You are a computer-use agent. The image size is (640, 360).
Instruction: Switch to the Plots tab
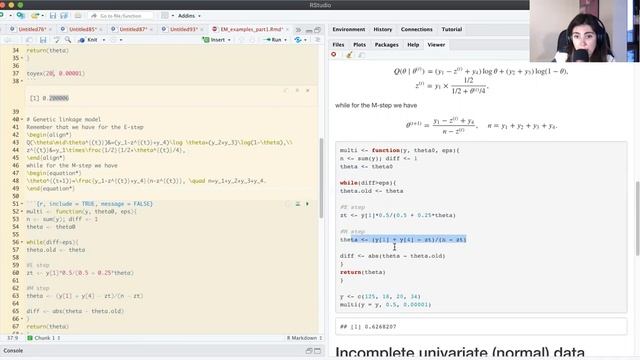[x=359, y=45]
